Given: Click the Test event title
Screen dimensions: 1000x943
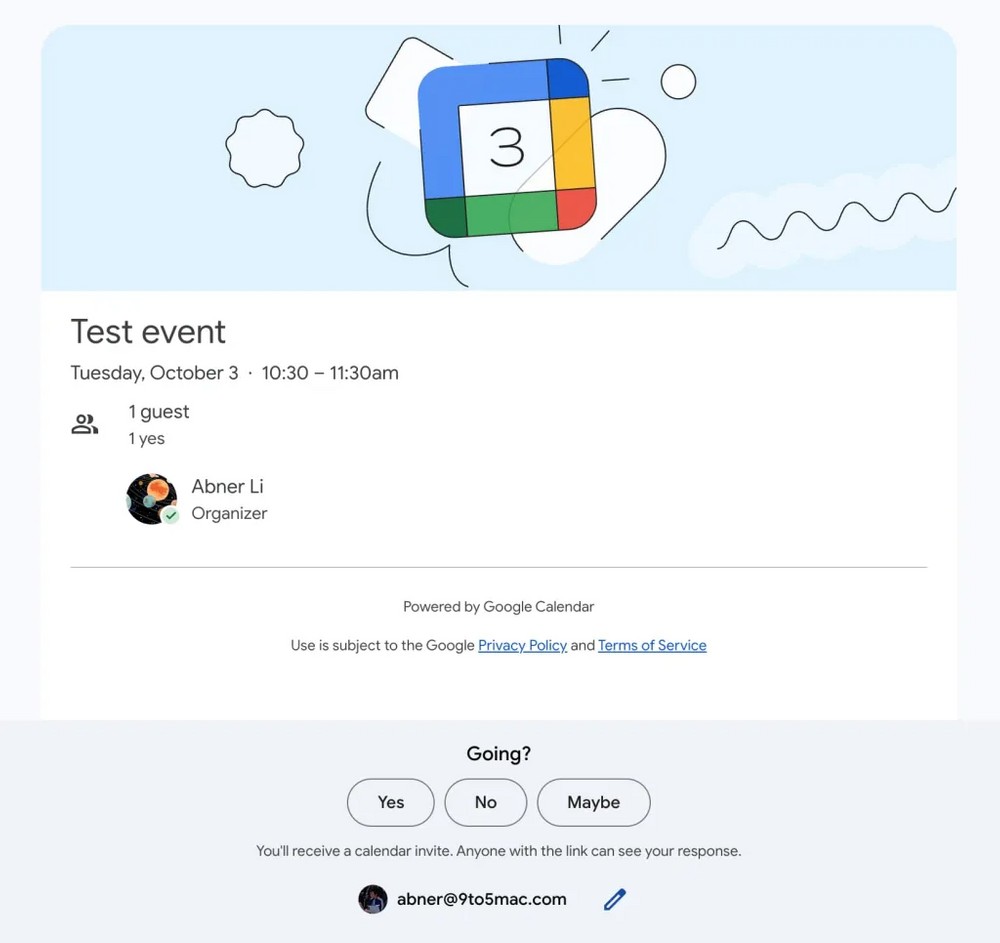Looking at the screenshot, I should [x=149, y=331].
